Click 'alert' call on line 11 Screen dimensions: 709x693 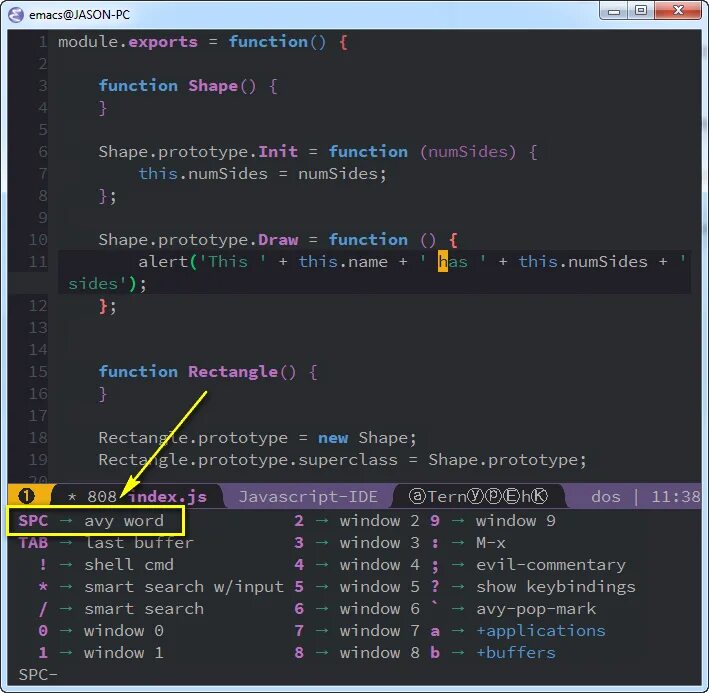pos(163,262)
